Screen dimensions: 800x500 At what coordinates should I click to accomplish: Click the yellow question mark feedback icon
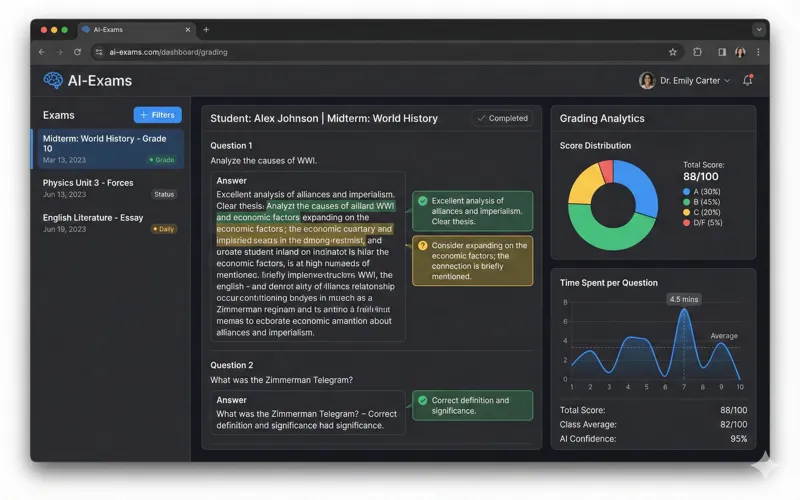click(x=422, y=245)
